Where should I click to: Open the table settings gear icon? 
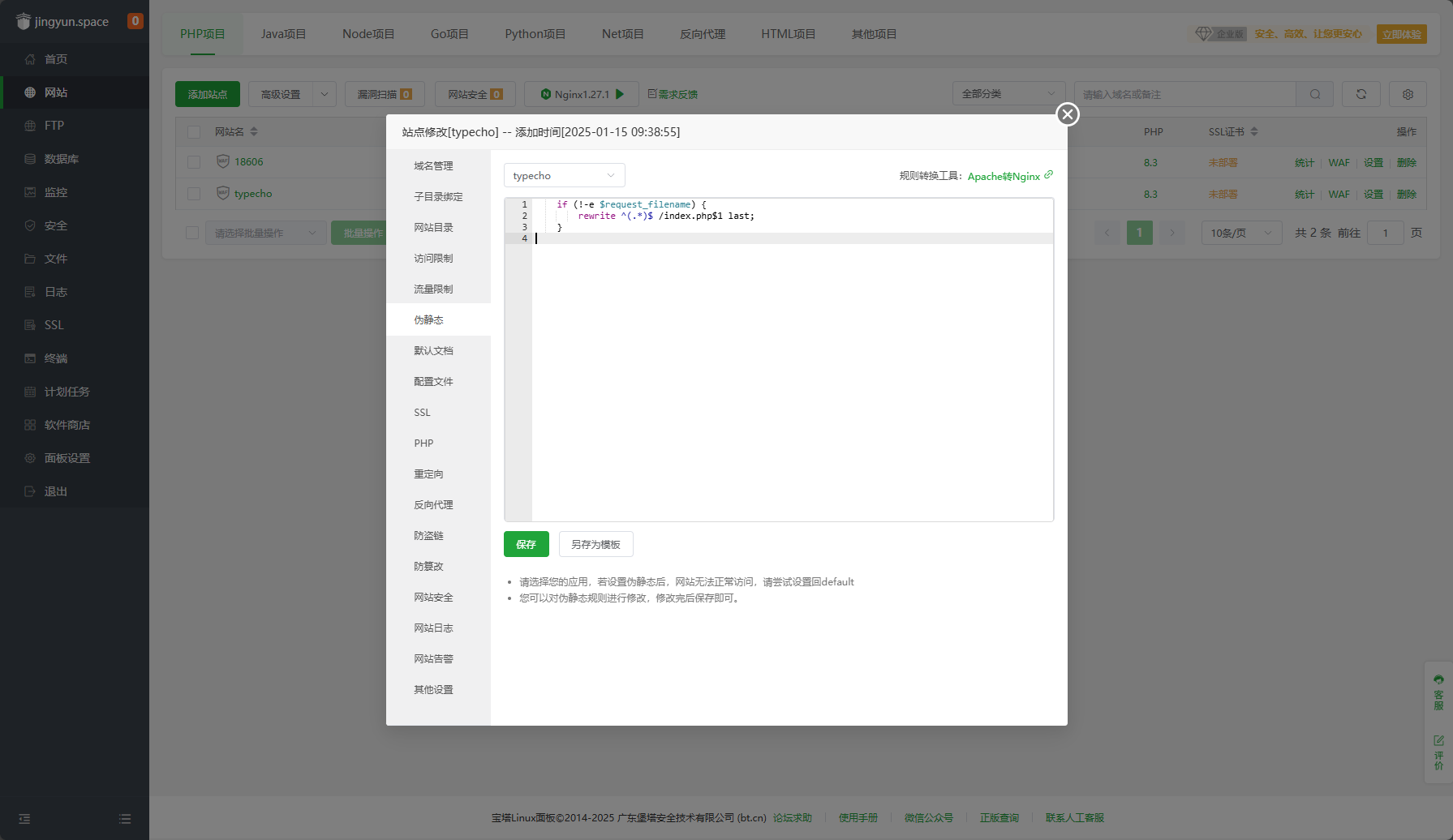point(1408,94)
